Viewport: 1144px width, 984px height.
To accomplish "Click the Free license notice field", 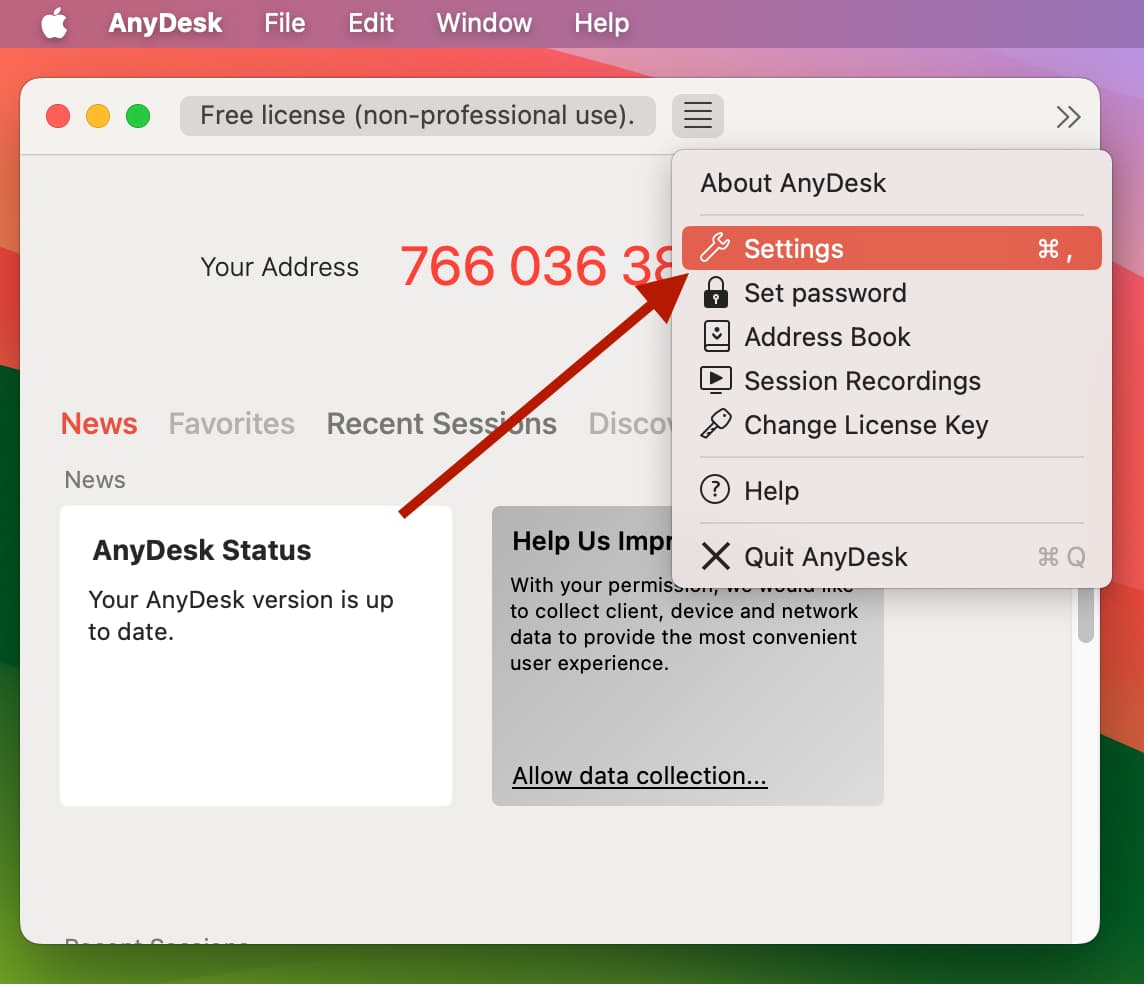I will (x=417, y=115).
